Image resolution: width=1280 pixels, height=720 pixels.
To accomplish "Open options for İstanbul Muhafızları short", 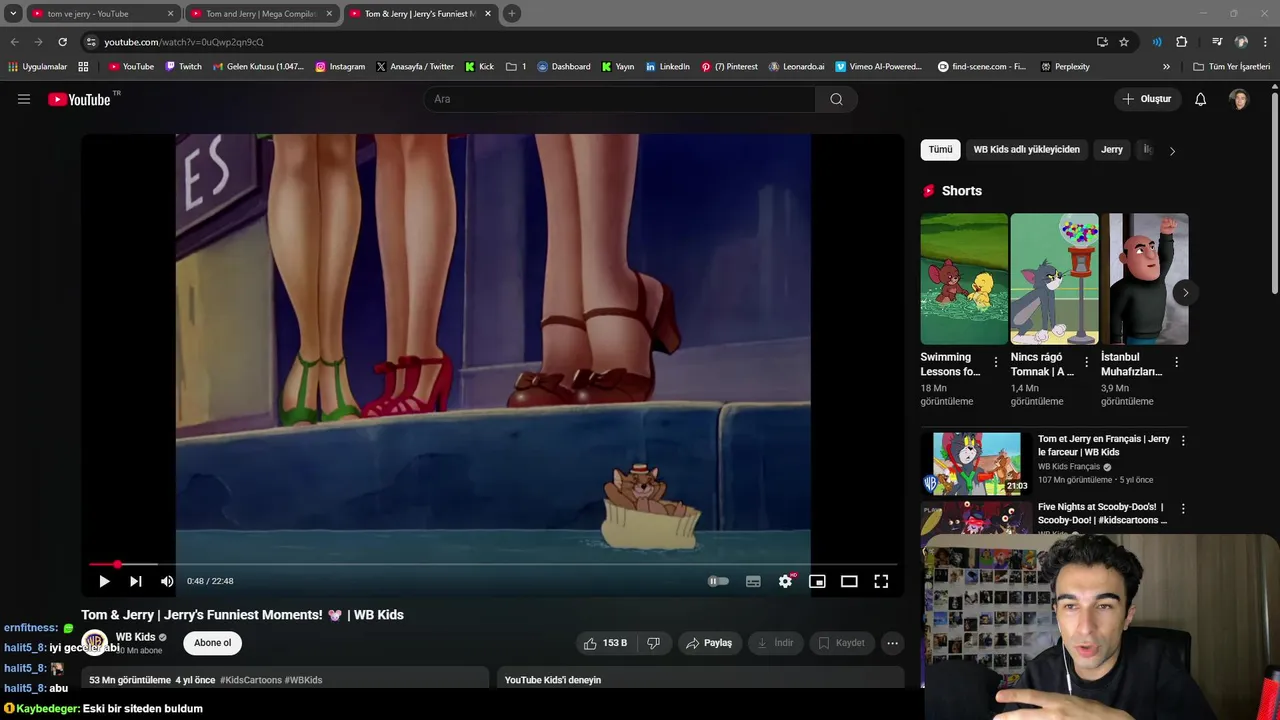I will [x=1176, y=362].
